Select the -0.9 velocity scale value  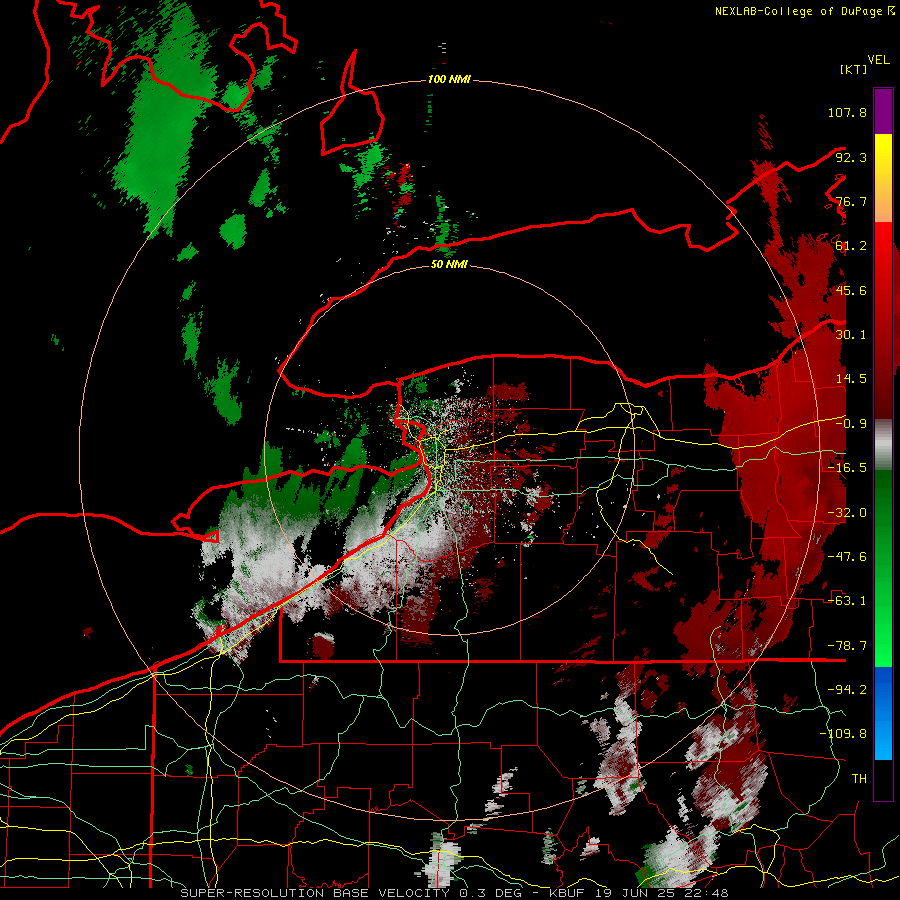tap(851, 424)
